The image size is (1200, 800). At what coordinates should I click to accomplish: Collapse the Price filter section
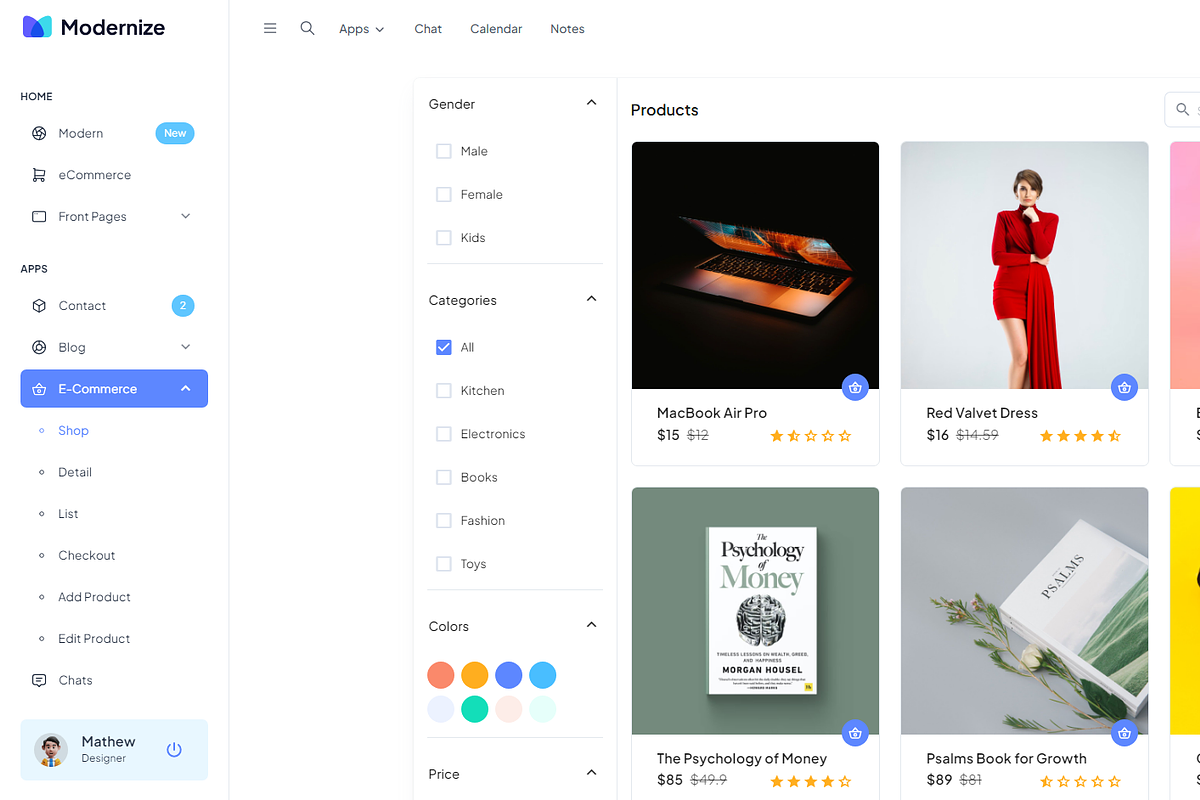click(591, 773)
